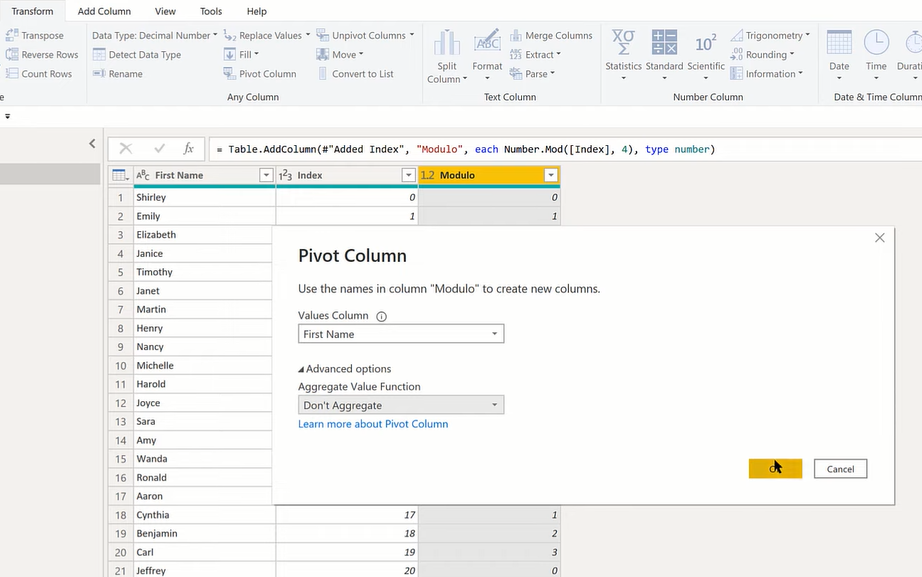The image size is (922, 577).
Task: Open the Scientific tool
Action: [x=706, y=55]
